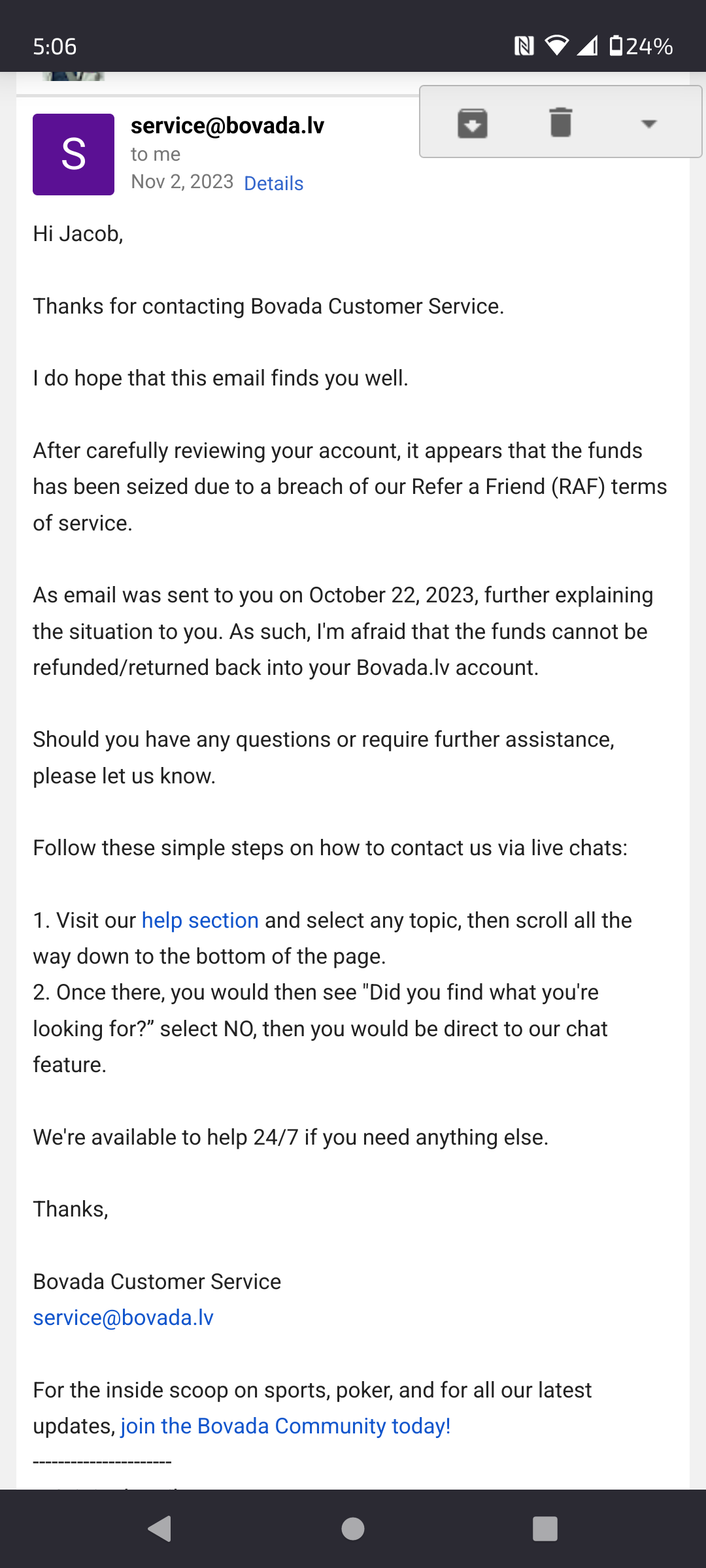
Task: Open the Details link beside the date
Action: coord(273,184)
